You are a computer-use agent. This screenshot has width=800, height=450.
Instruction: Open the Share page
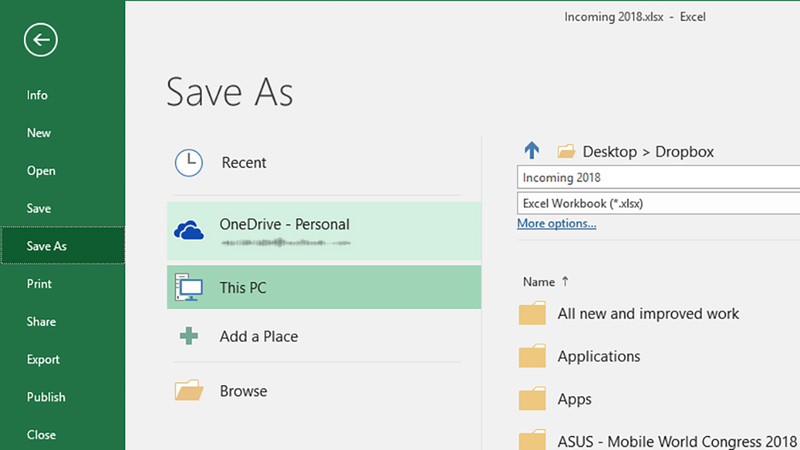[x=41, y=321]
